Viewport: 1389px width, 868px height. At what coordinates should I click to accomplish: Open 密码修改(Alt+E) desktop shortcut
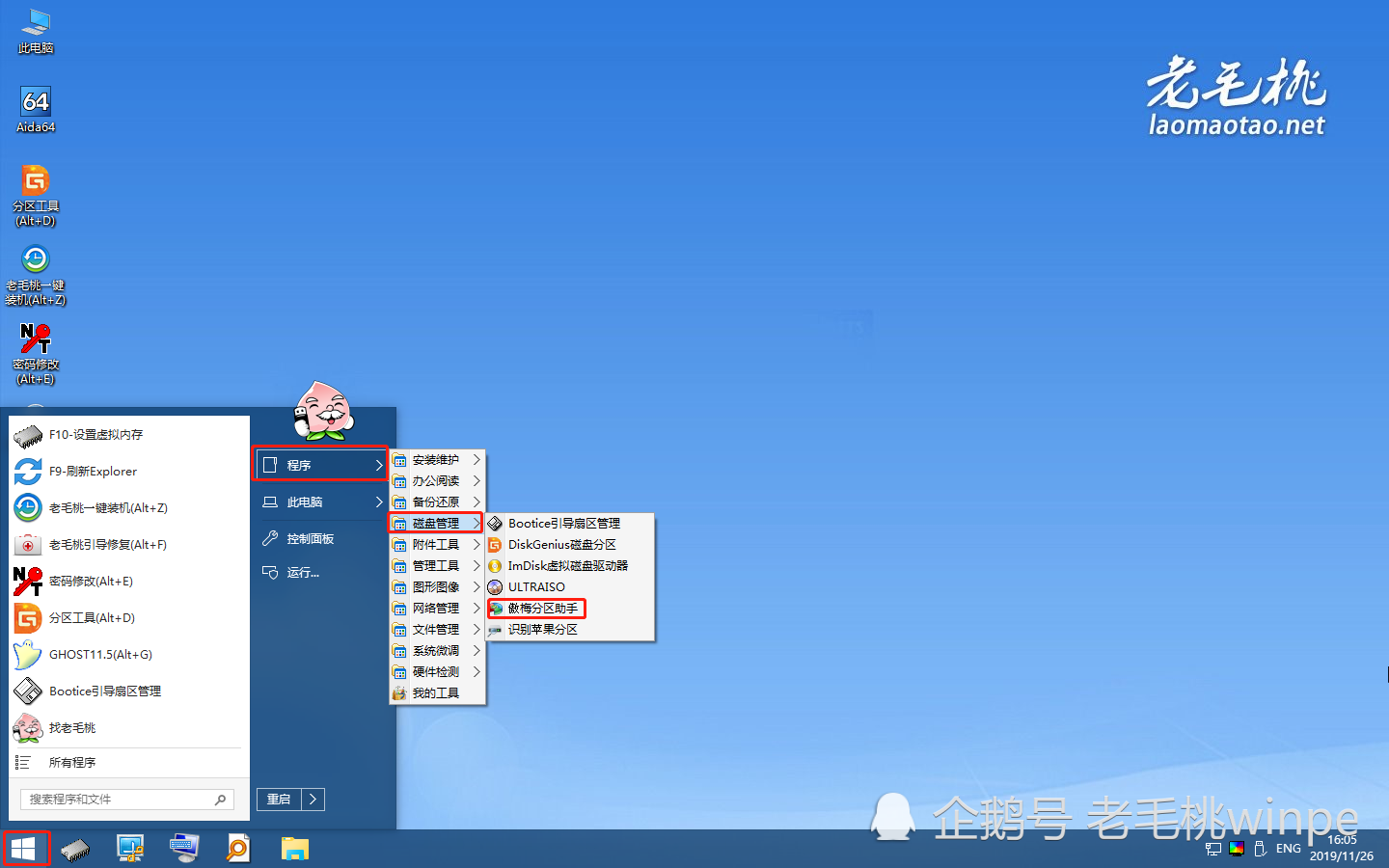tap(36, 354)
